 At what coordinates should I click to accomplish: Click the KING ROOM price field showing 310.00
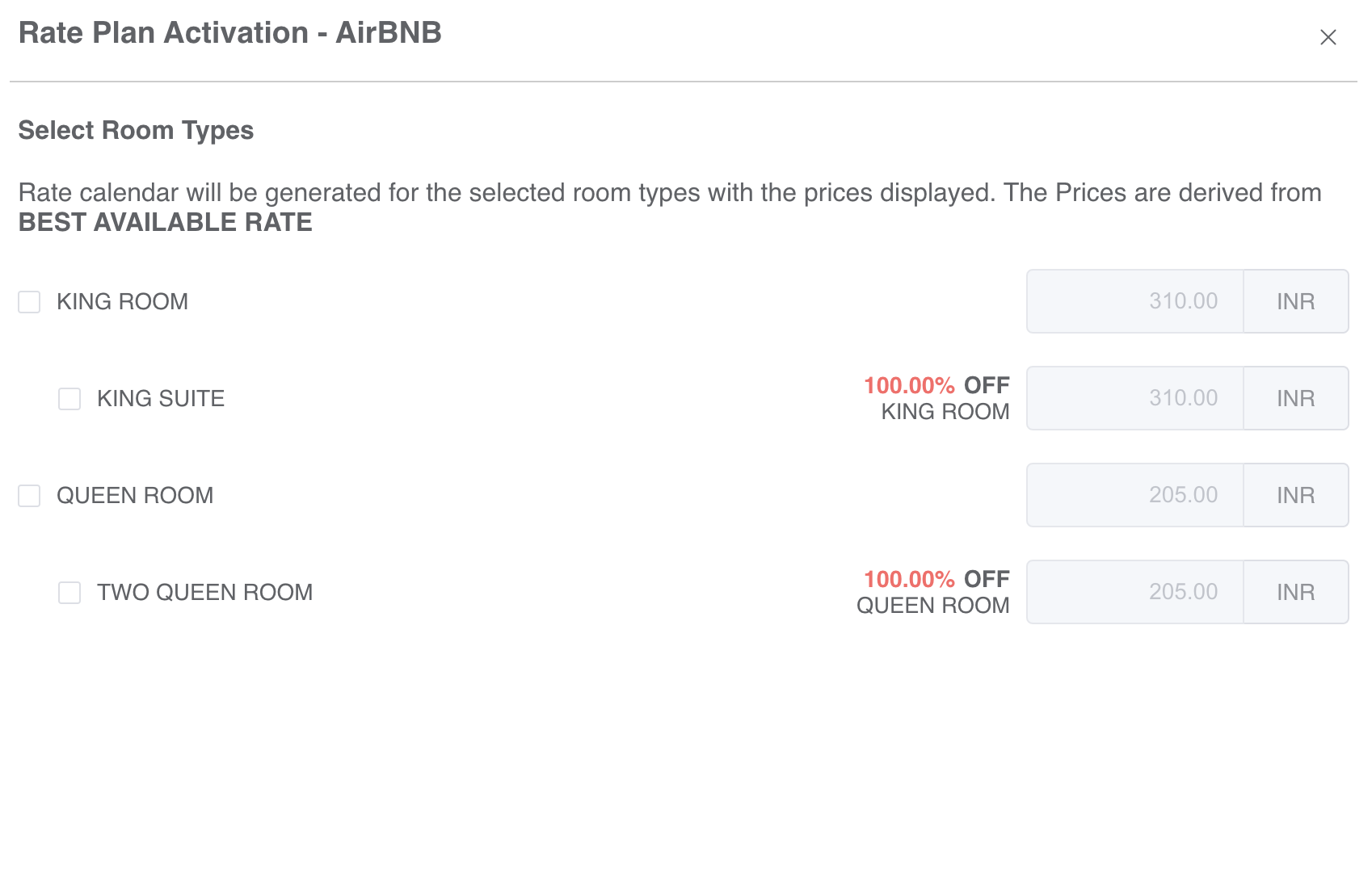[1134, 301]
